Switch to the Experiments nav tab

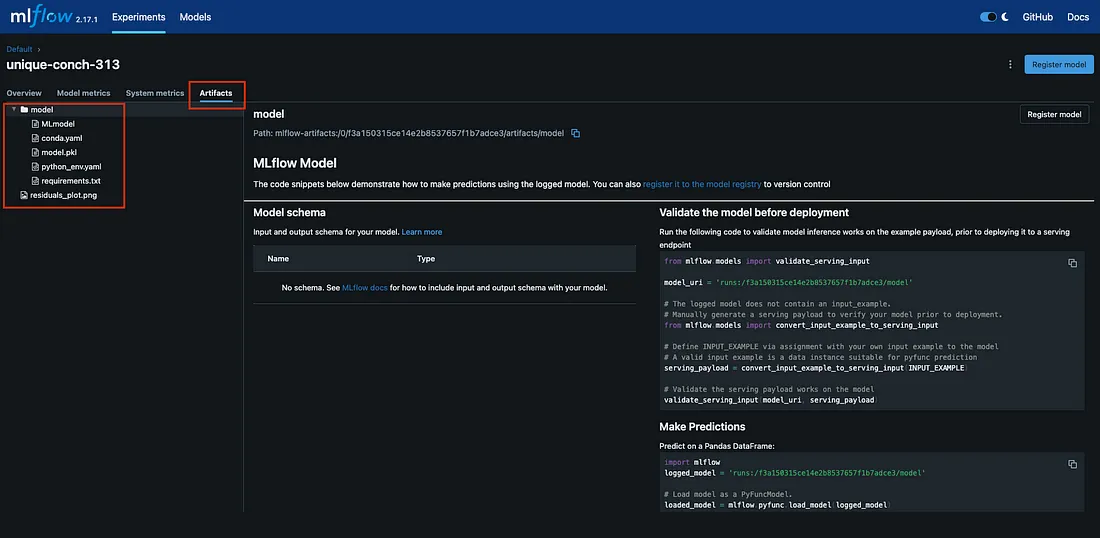click(x=139, y=17)
